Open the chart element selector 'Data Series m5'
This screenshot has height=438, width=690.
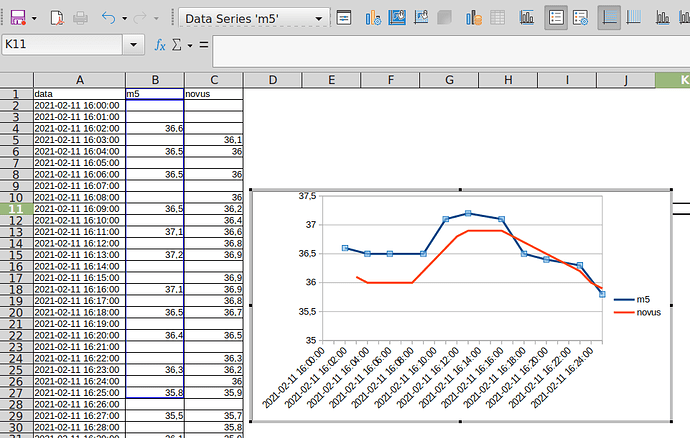coord(254,18)
